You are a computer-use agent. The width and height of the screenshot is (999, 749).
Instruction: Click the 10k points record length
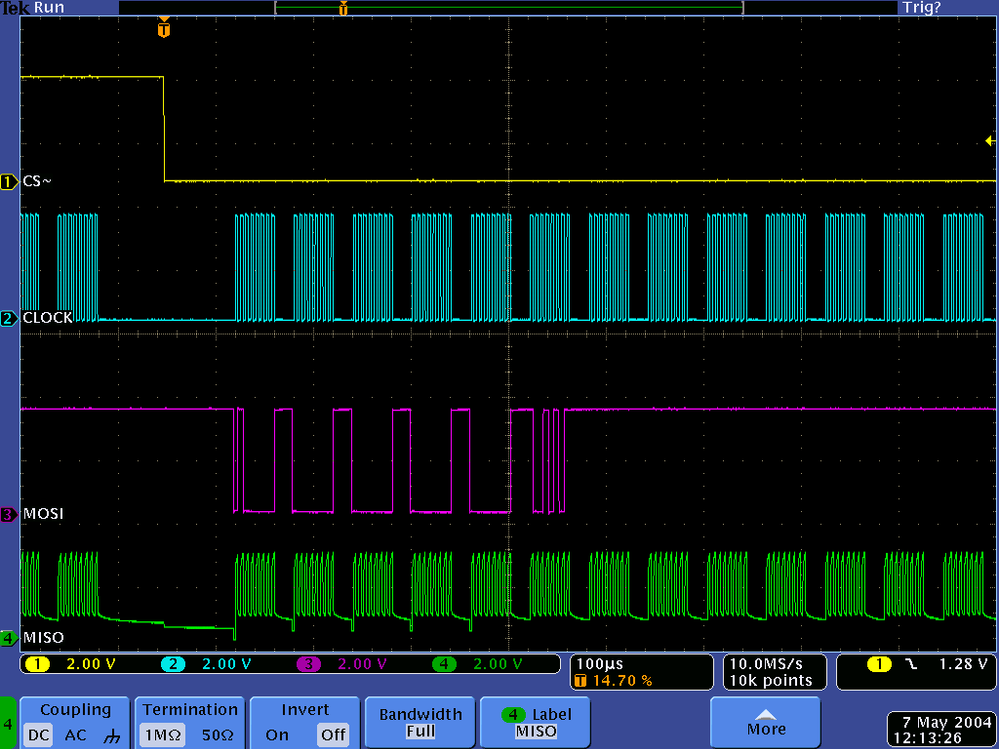point(771,681)
